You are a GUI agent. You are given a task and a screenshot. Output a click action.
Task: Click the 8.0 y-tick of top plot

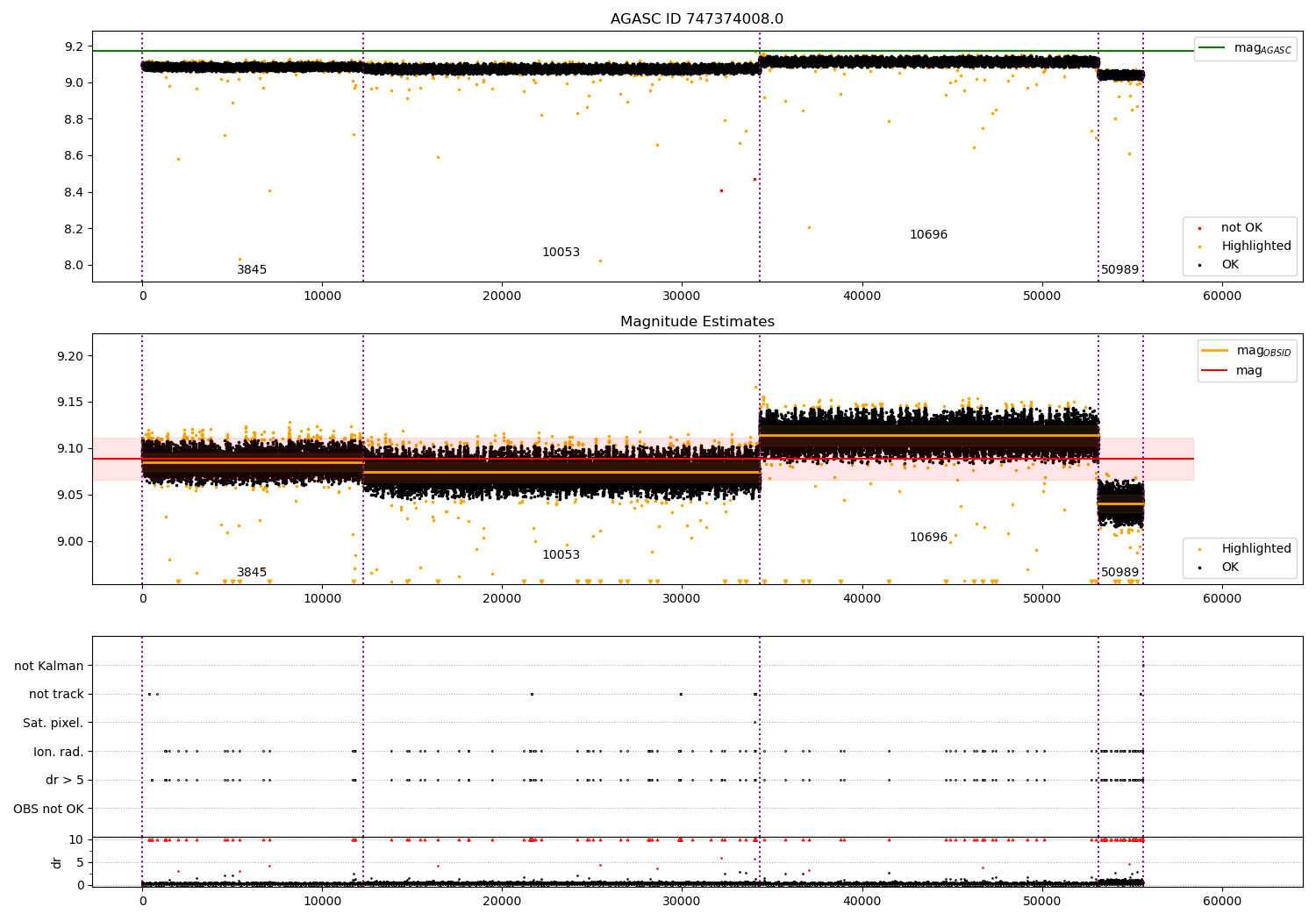75,266
